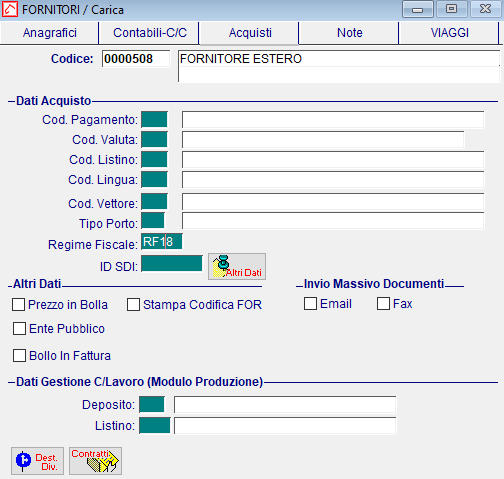The width and height of the screenshot is (504, 479).
Task: Go to the Note tab
Action: pos(349,33)
